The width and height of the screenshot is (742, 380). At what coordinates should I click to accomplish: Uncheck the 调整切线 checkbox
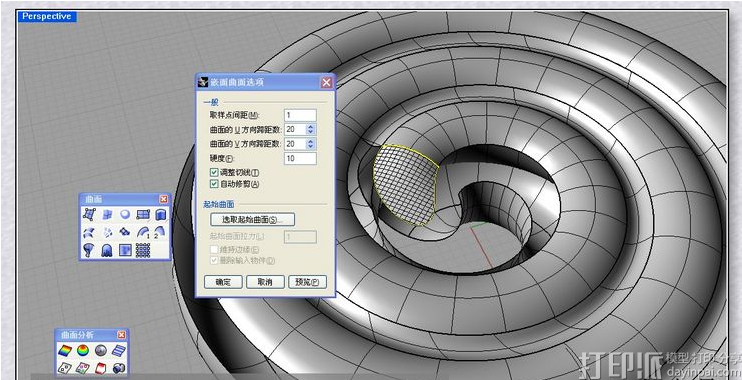214,173
